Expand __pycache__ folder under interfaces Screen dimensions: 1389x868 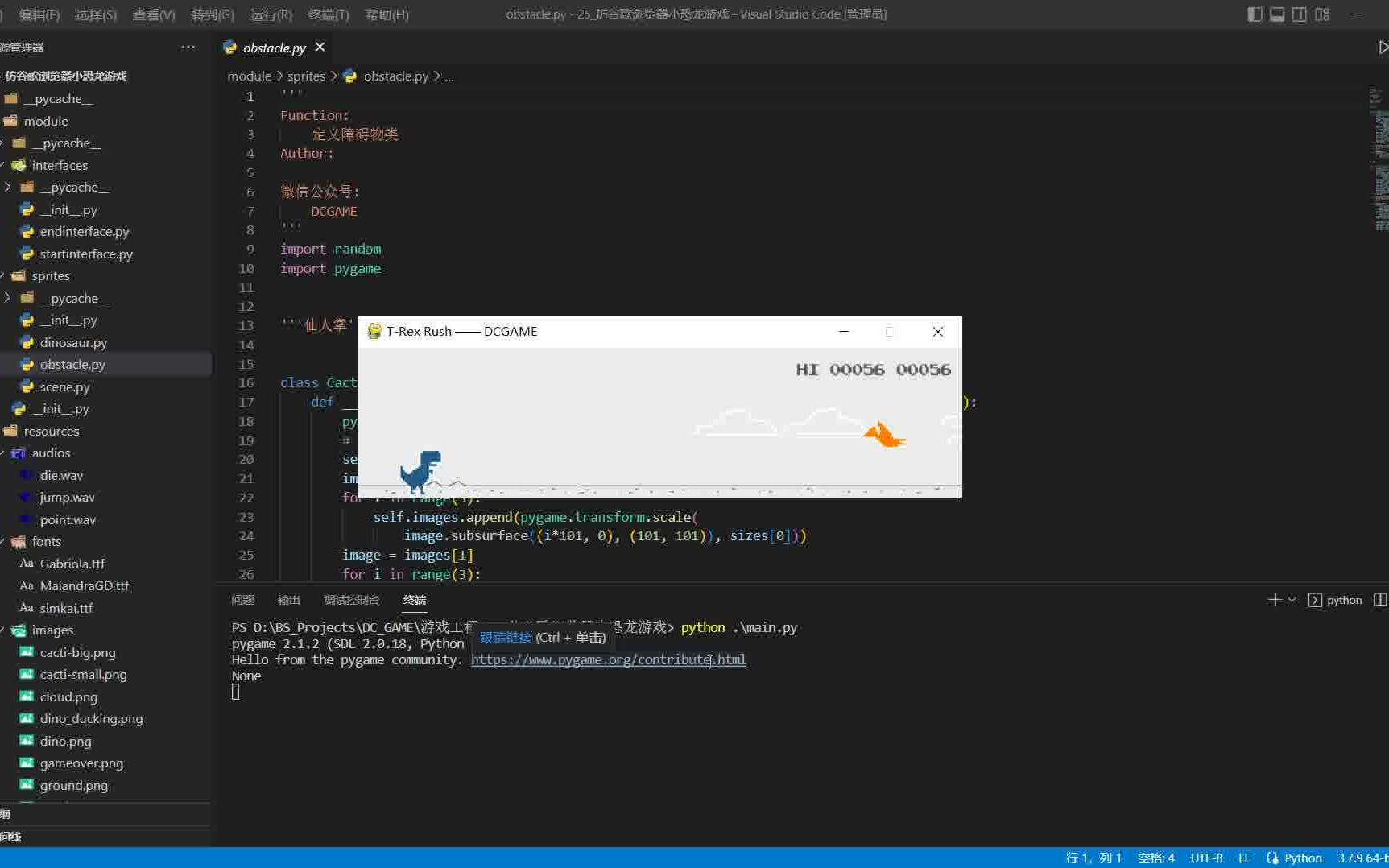point(74,187)
